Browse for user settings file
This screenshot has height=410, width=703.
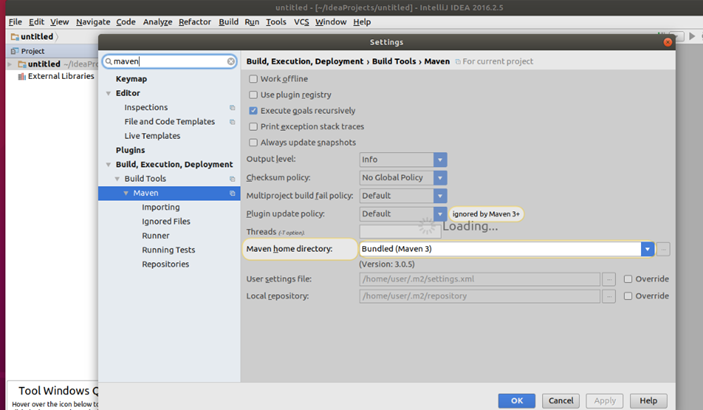[609, 279]
